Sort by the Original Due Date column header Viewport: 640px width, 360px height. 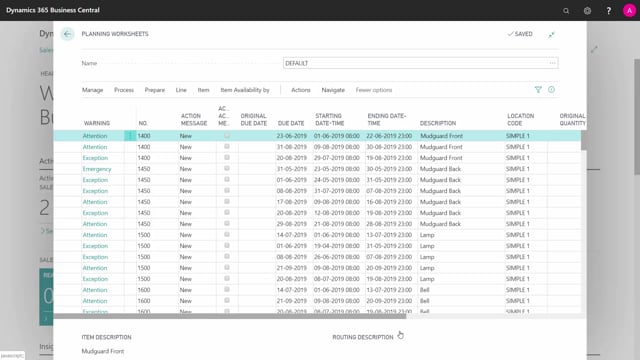tap(254, 120)
